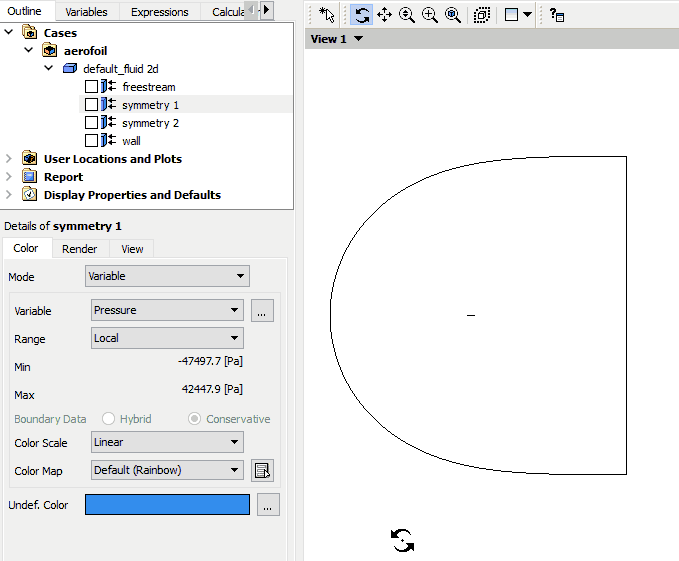The image size is (679, 561).
Task: Tick the wall boundary checkbox
Action: (x=92, y=141)
